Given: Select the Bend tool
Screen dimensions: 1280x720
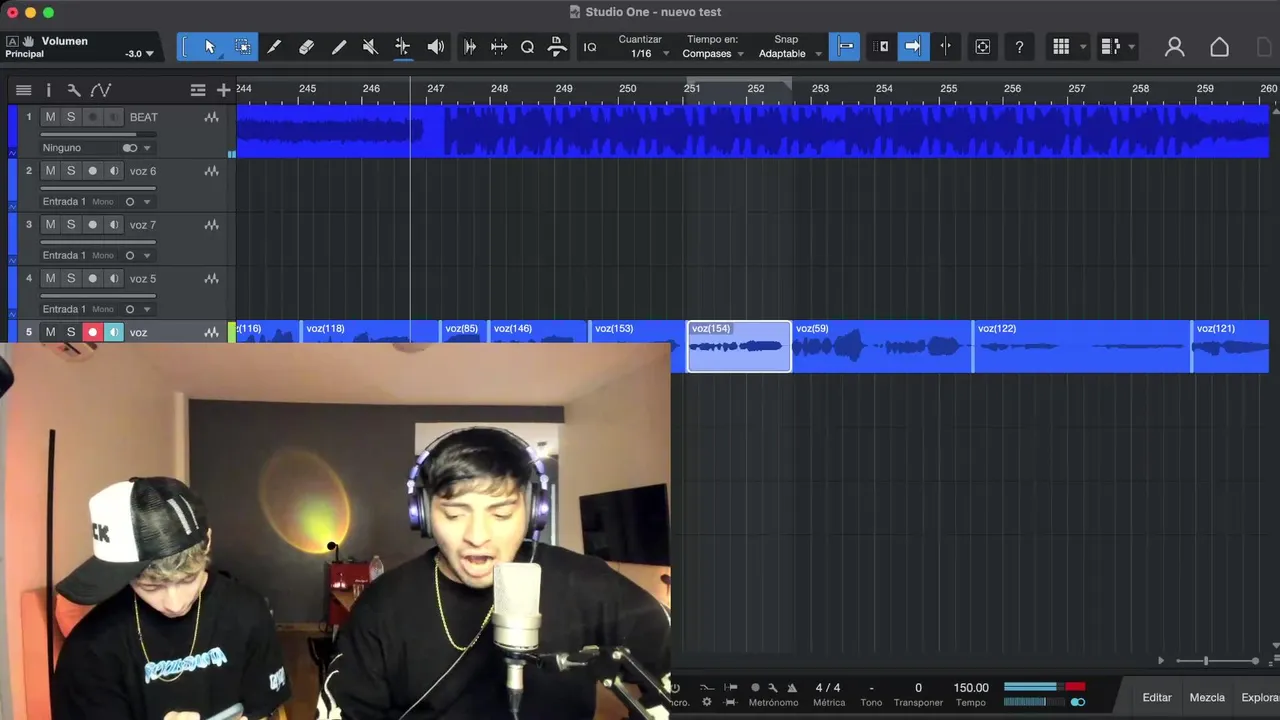Looking at the screenshot, I should 402,47.
